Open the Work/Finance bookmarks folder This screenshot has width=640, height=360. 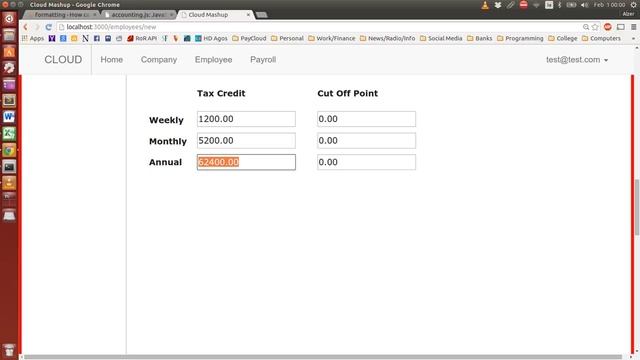pos(332,38)
